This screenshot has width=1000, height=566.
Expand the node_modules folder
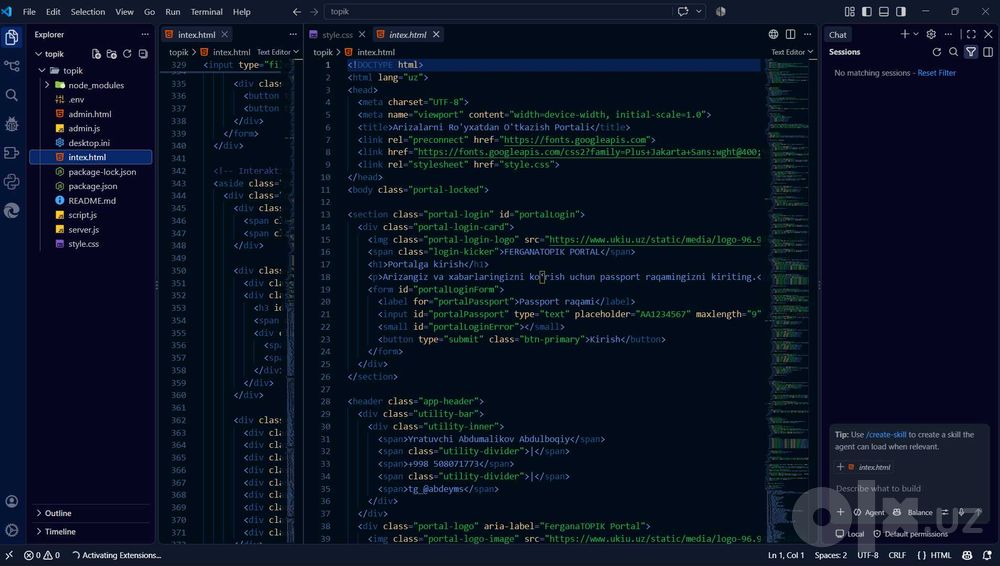coord(47,85)
